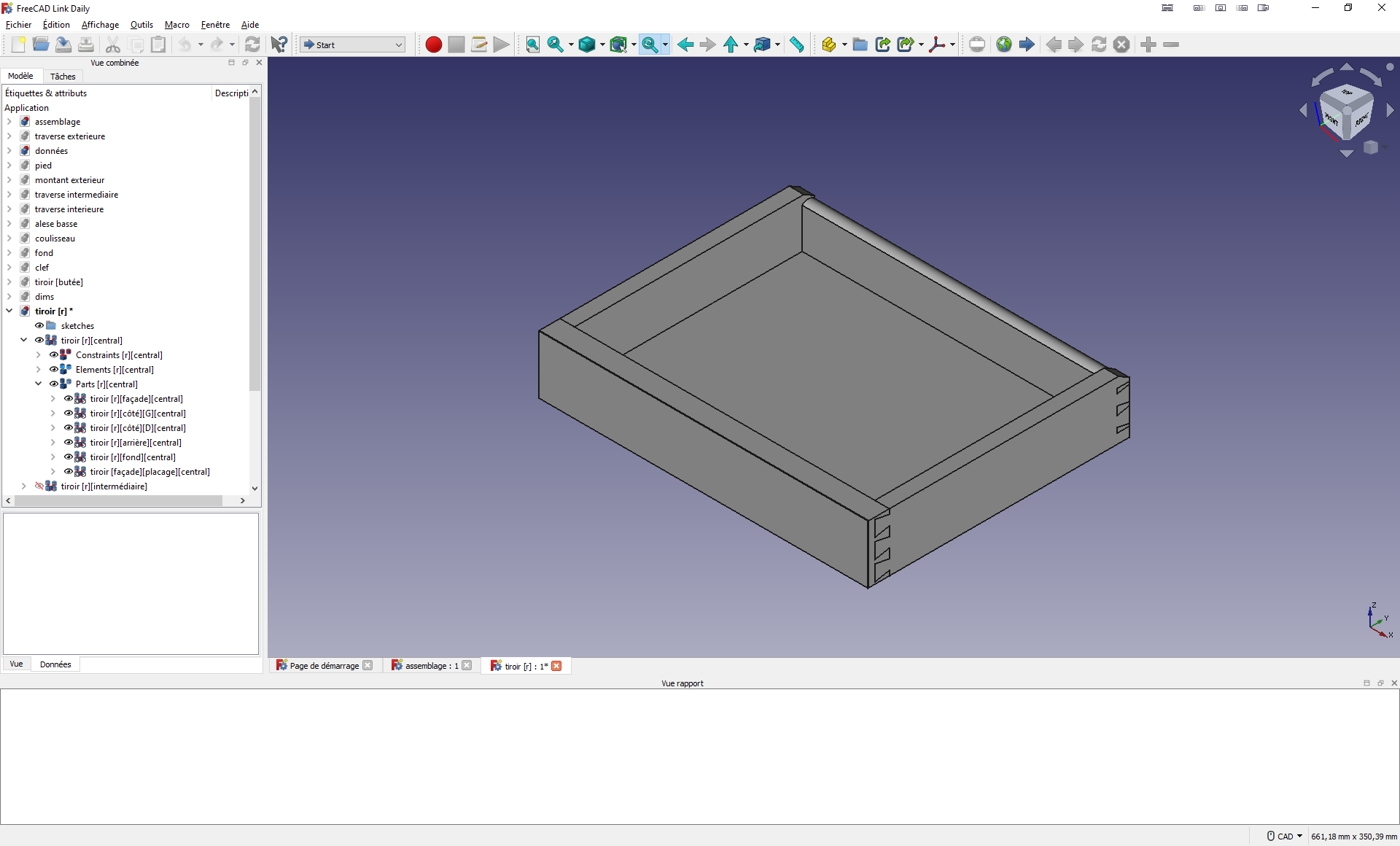Create a new Part with the yellow icon

(831, 44)
